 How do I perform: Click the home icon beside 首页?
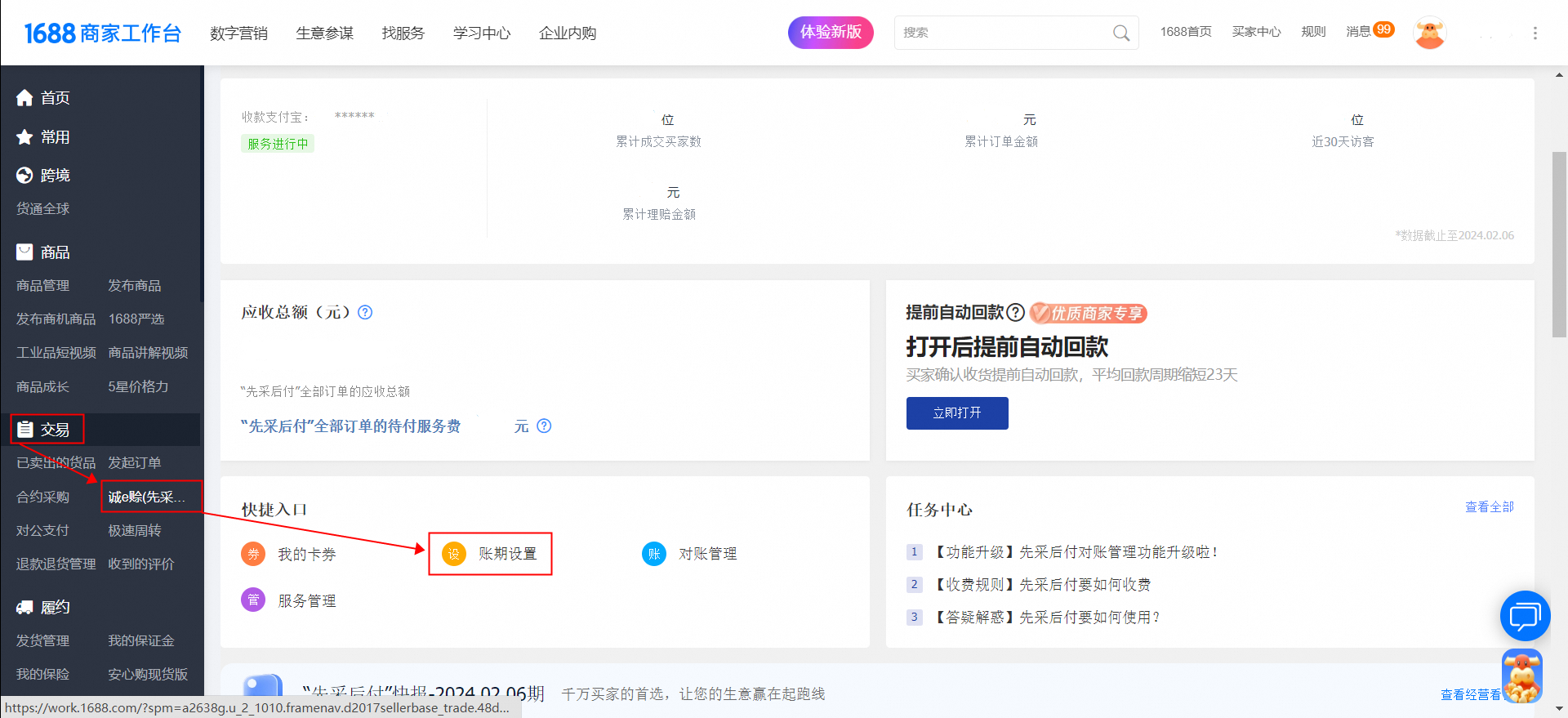24,98
